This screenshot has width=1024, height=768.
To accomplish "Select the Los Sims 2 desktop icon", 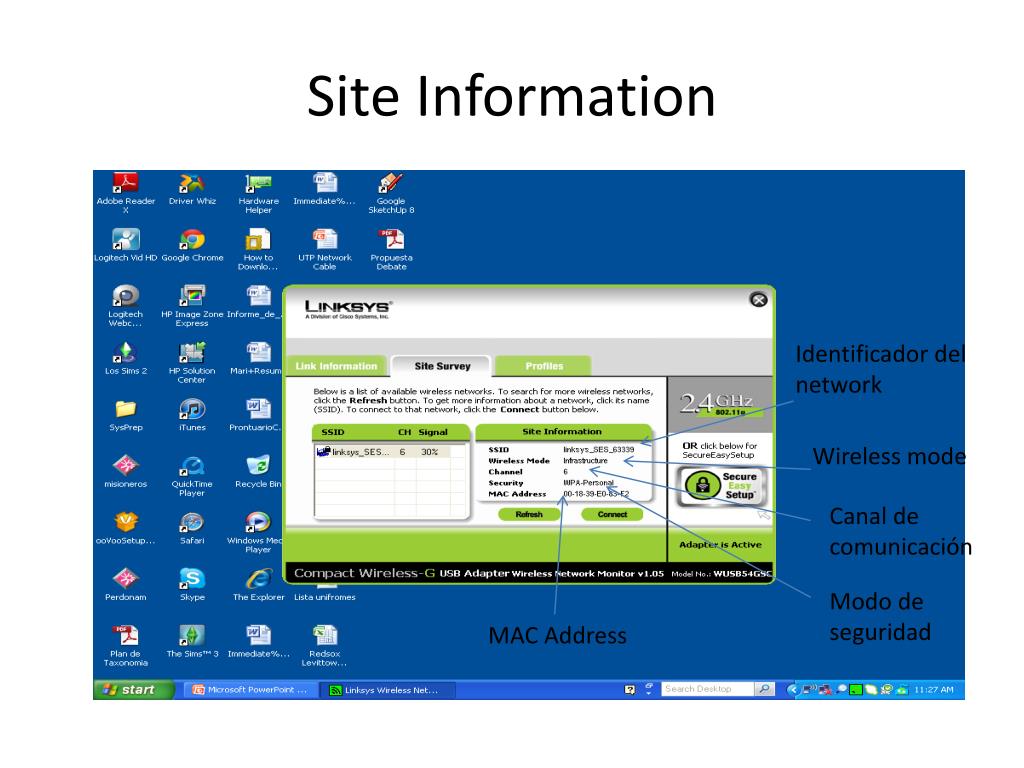I will pyautogui.click(x=125, y=358).
